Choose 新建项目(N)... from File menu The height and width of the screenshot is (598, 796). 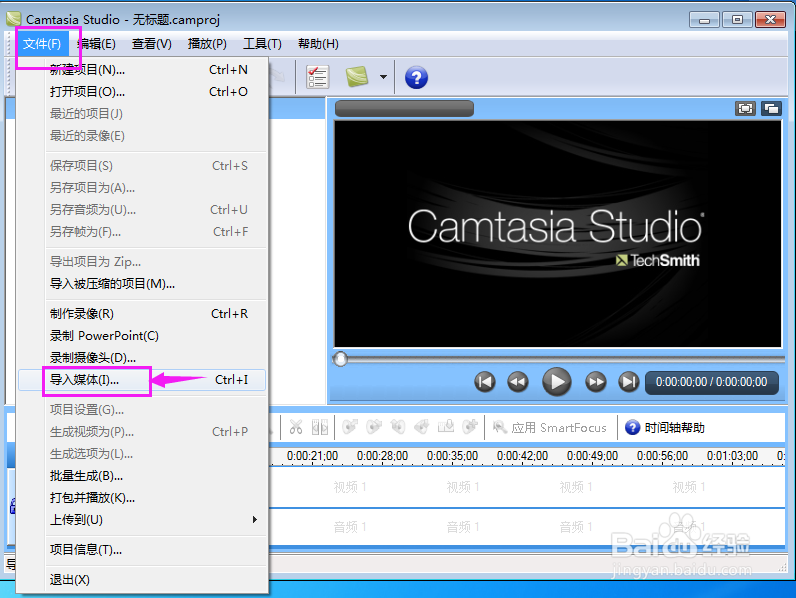pyautogui.click(x=142, y=70)
